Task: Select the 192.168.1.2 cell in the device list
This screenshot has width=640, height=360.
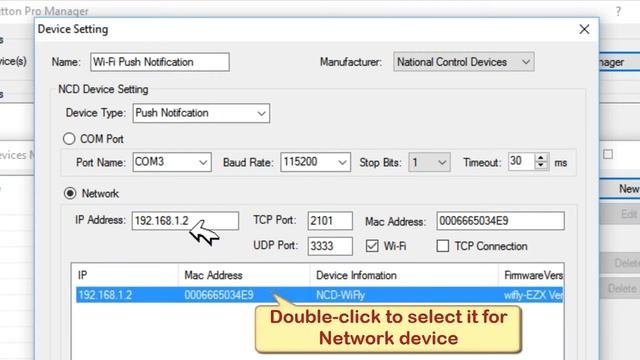Action: (x=105, y=295)
